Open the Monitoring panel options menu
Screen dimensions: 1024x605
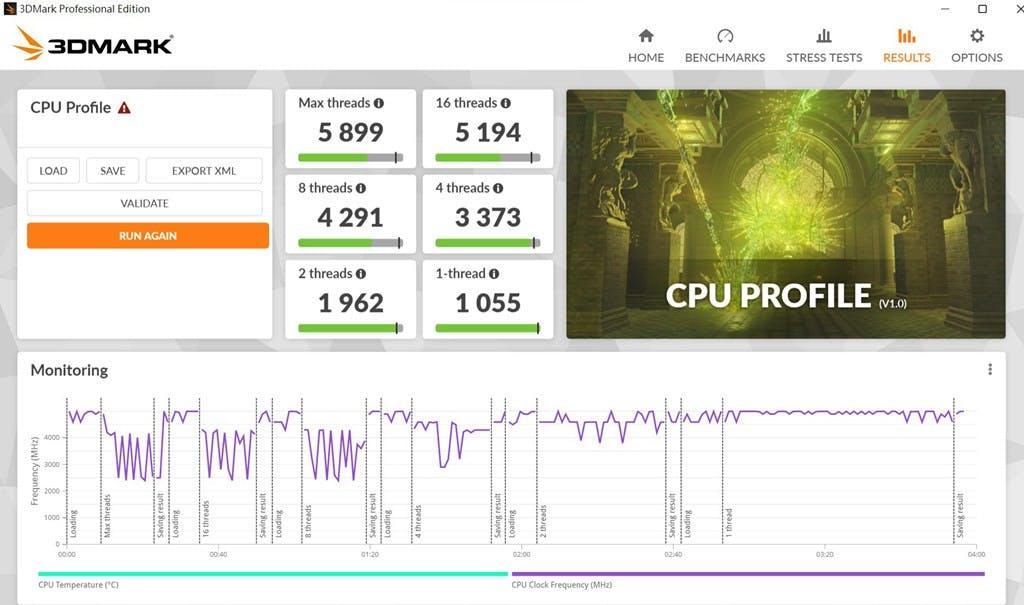pyautogui.click(x=990, y=369)
